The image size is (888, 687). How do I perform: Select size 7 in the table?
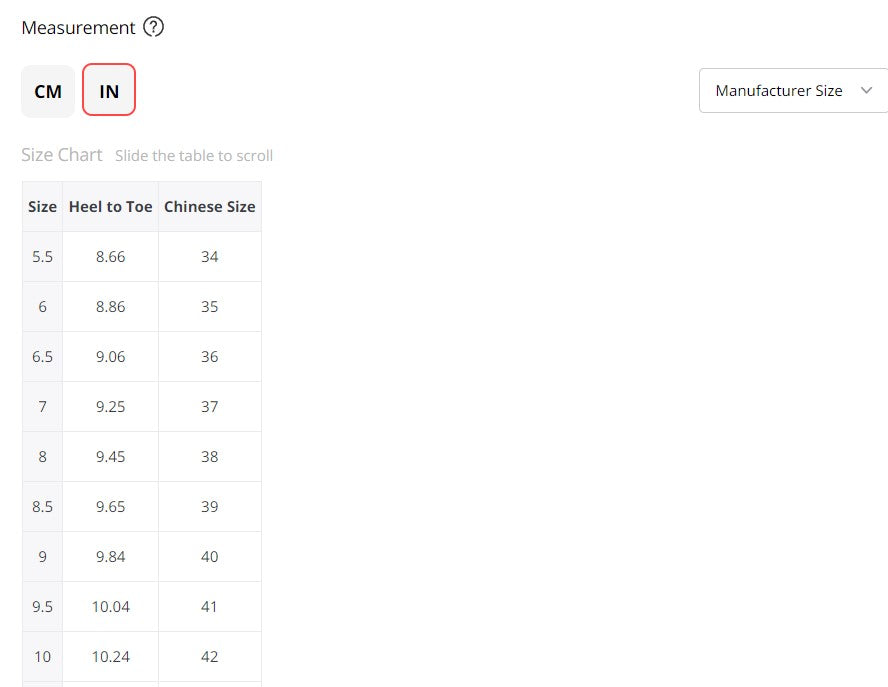[x=42, y=407]
